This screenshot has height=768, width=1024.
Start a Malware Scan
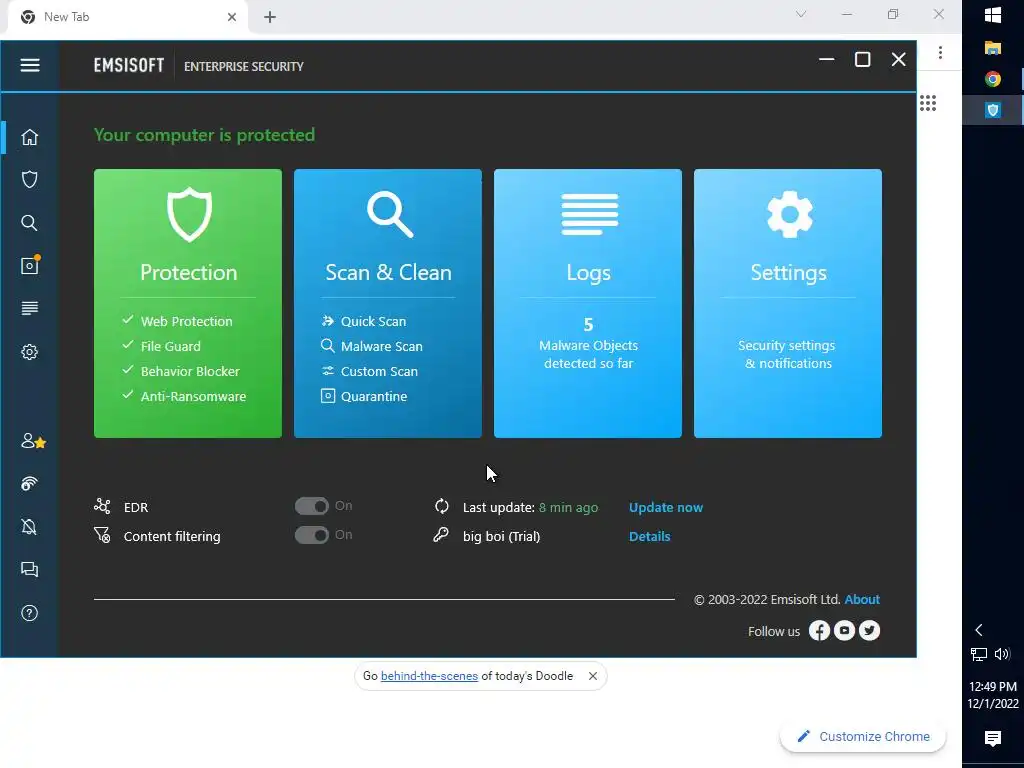coord(381,346)
